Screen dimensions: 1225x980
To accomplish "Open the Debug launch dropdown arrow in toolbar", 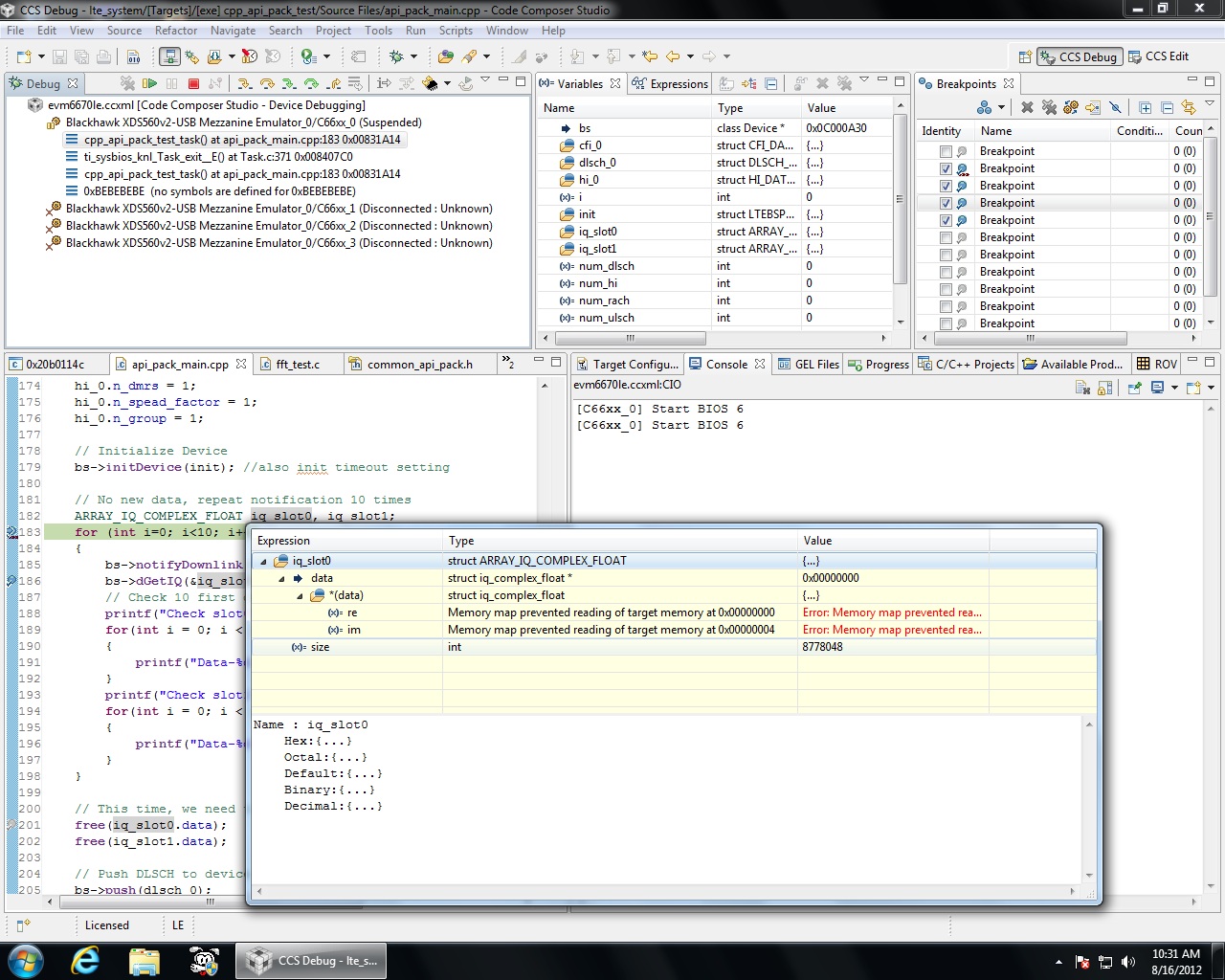I will [413, 56].
